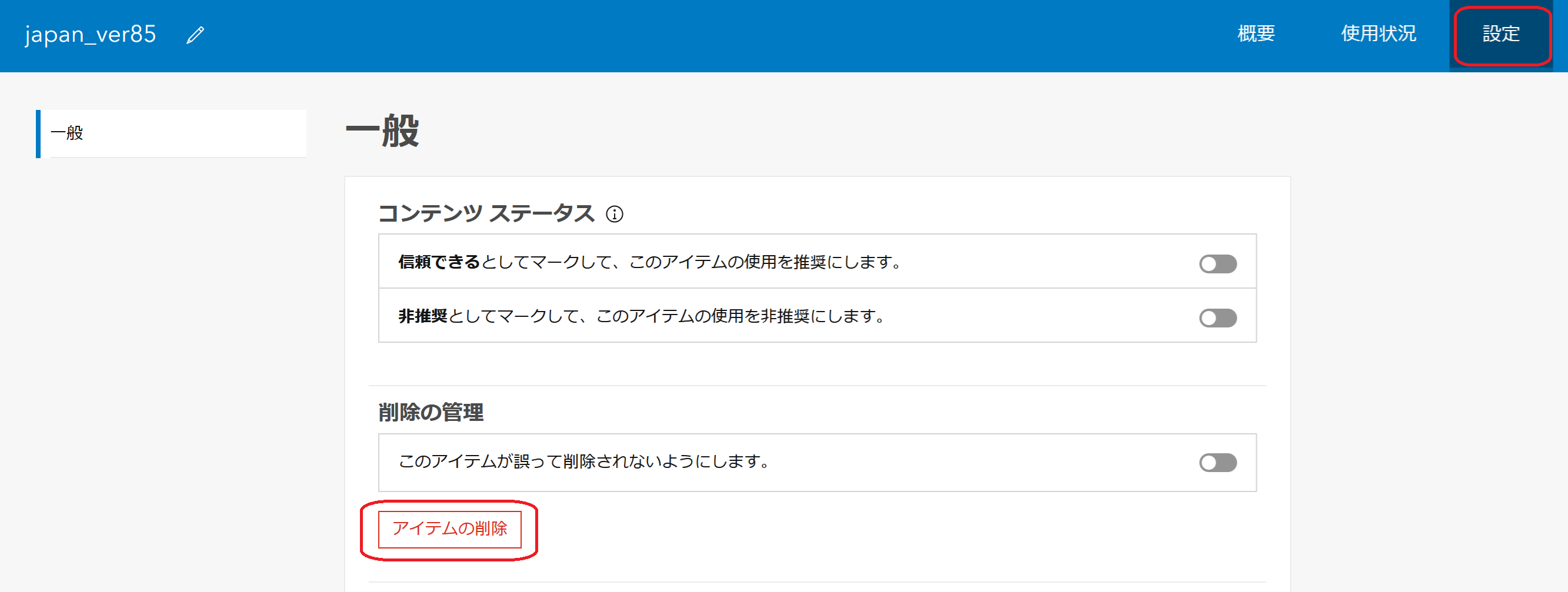Toggle the authoritative (信頼できる) switch

1217,263
